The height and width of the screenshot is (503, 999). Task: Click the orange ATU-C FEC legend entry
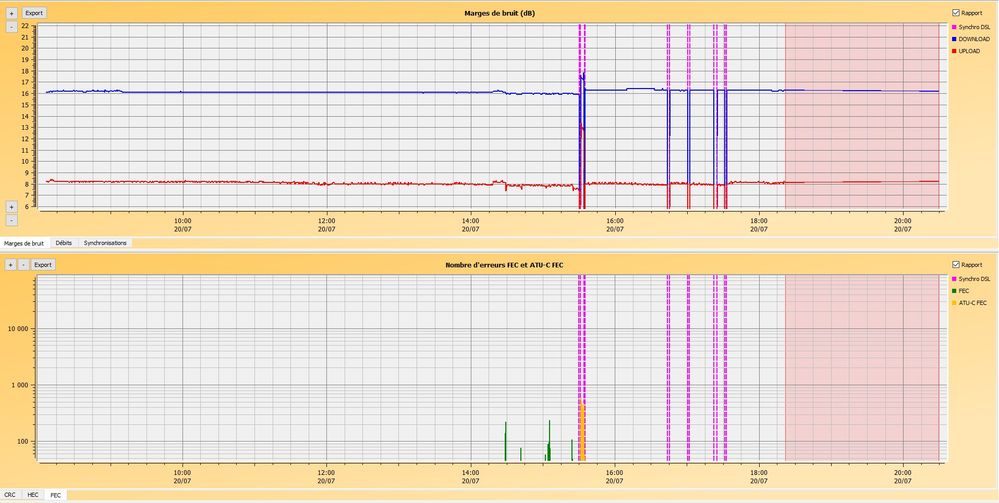[972, 302]
